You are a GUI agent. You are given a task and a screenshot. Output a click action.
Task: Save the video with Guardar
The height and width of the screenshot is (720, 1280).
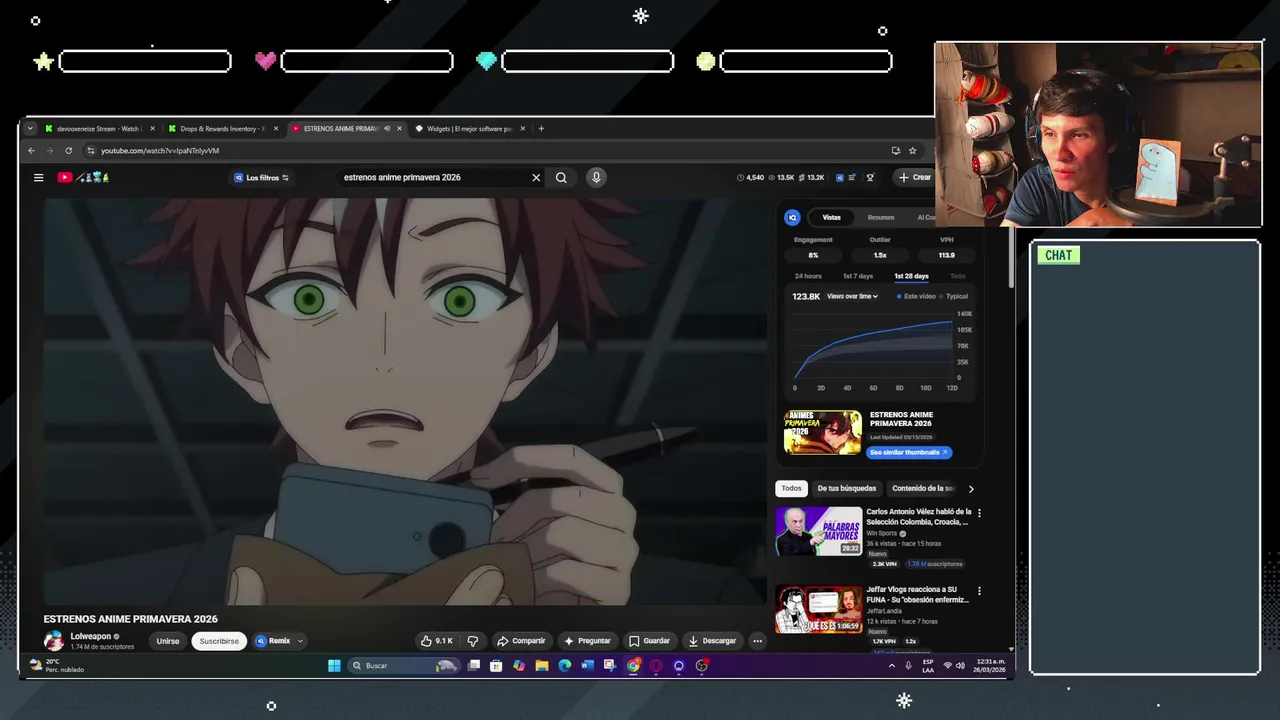click(649, 641)
